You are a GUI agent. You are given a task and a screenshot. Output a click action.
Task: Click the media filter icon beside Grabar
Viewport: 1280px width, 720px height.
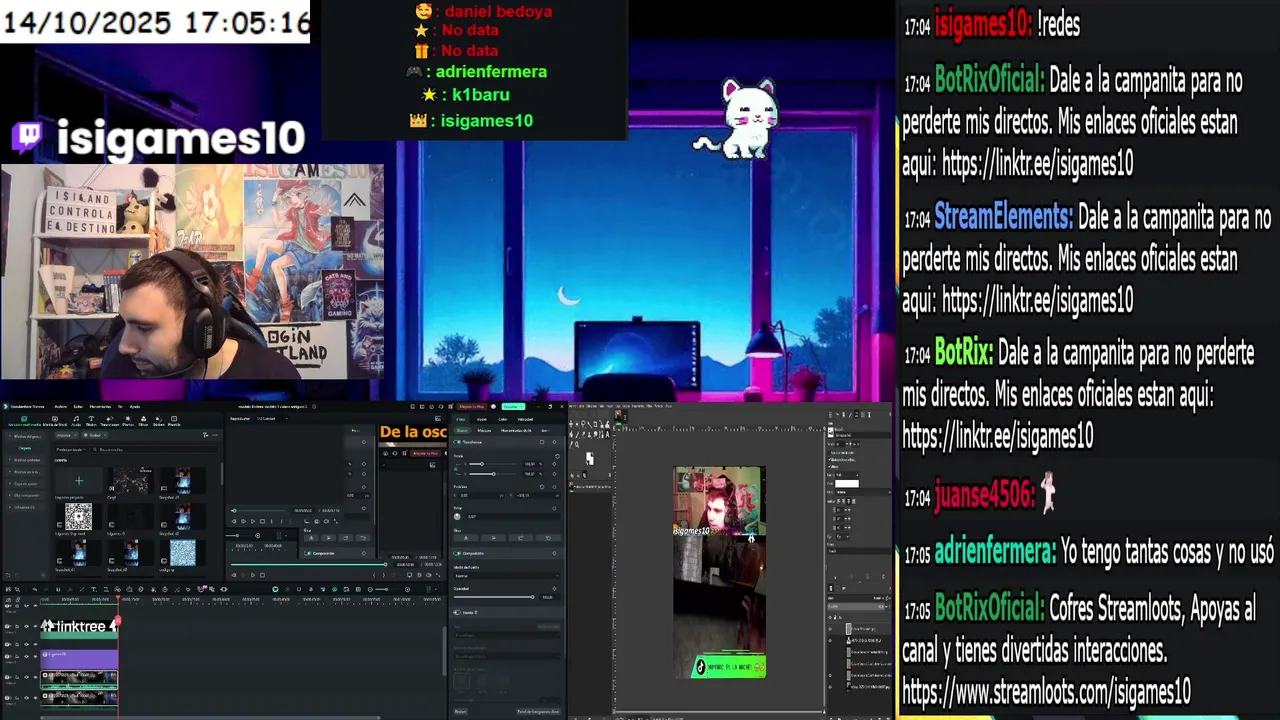tap(206, 435)
